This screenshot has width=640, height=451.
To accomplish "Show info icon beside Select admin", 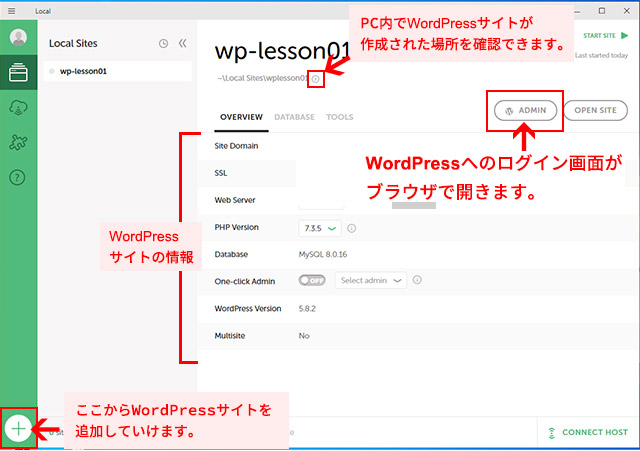I will 417,280.
